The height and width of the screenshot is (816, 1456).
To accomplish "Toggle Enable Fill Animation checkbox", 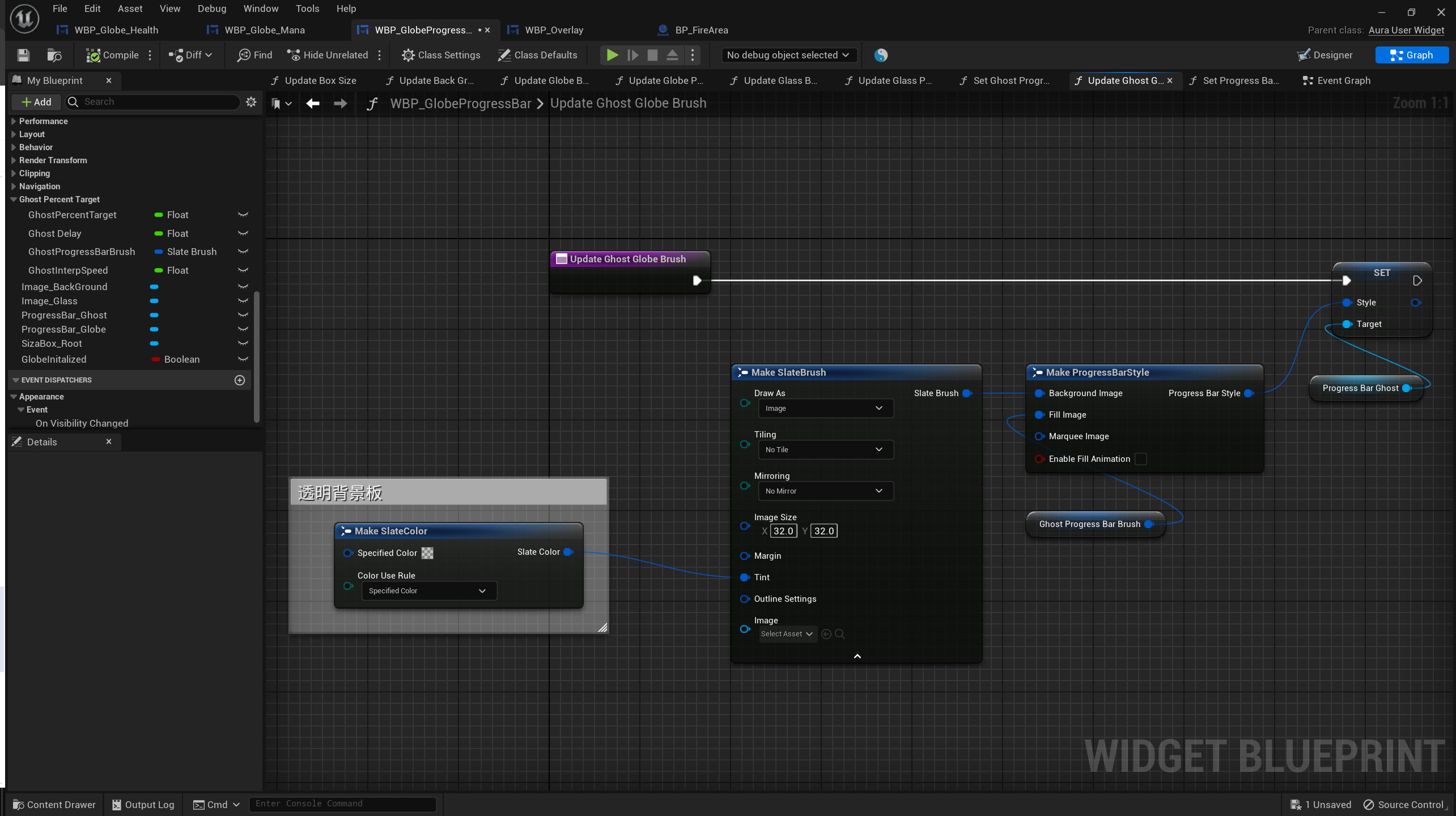I will click(x=1141, y=459).
